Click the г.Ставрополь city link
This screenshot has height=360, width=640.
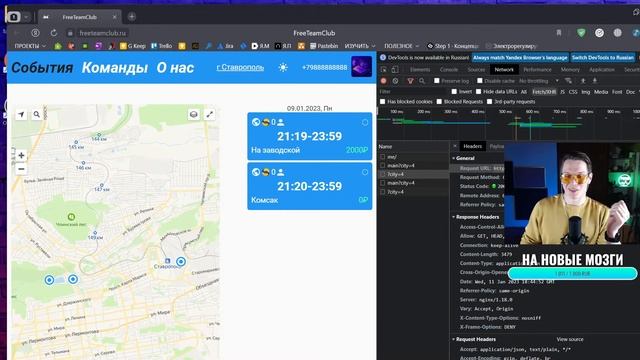pyautogui.click(x=240, y=67)
